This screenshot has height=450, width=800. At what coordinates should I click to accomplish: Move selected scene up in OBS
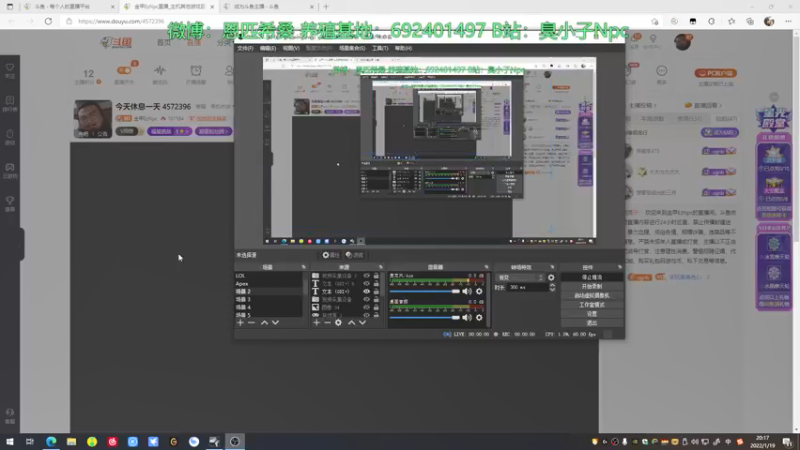[264, 322]
